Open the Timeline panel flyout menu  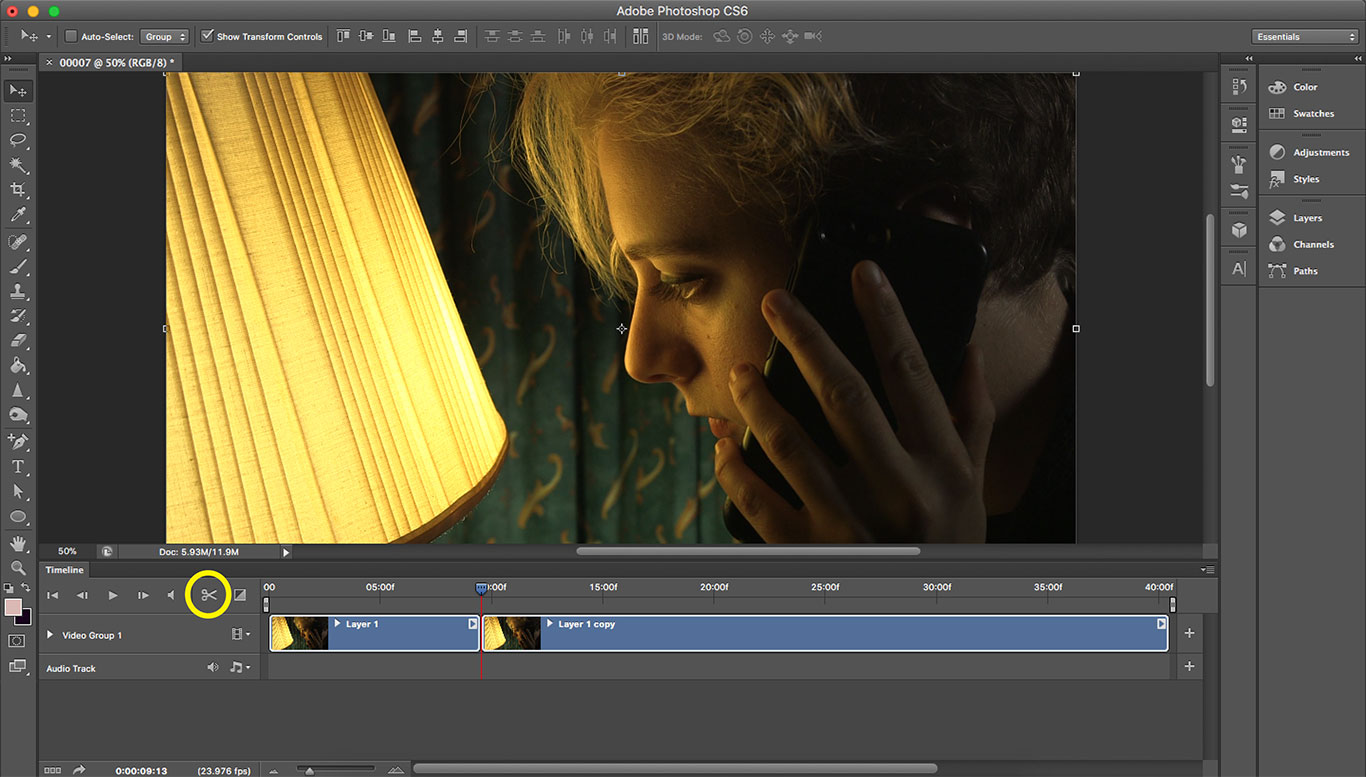click(x=1208, y=570)
